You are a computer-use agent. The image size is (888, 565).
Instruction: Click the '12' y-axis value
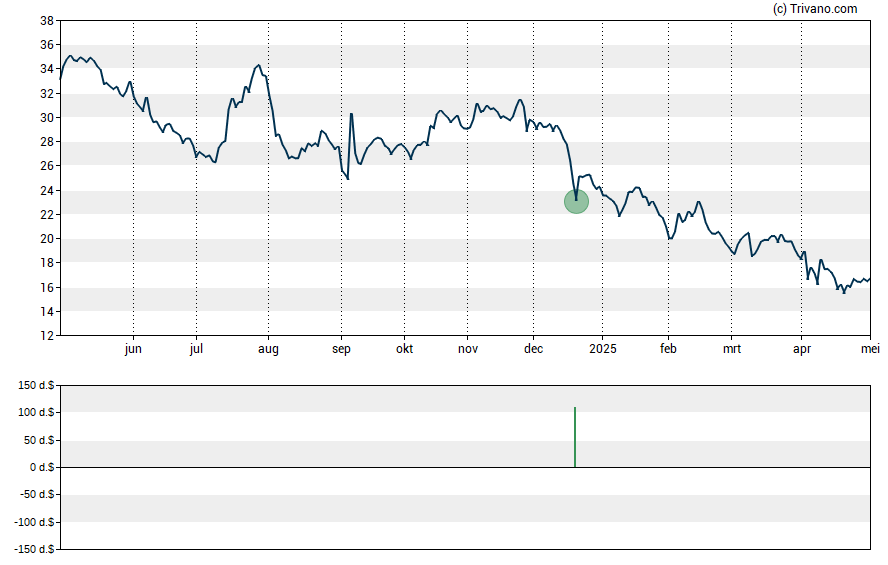point(47,336)
